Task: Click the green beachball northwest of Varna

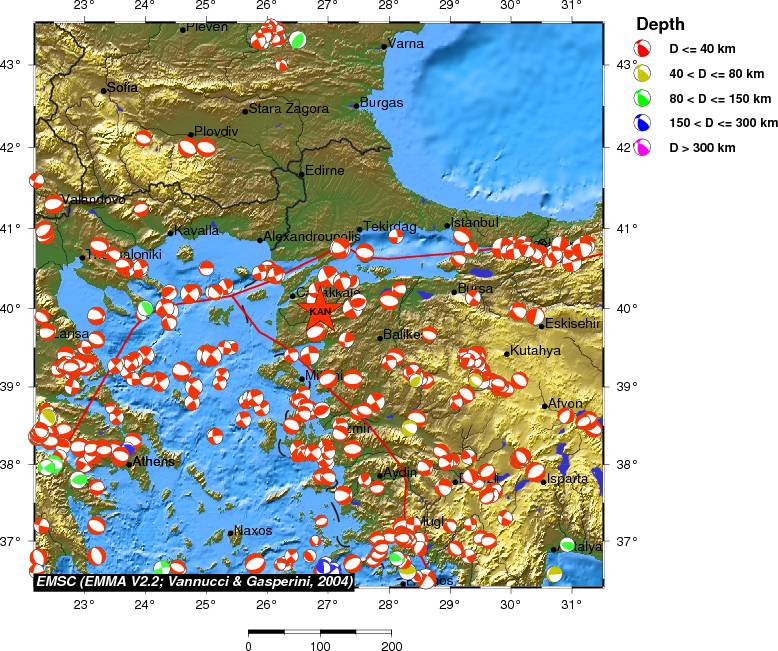Action: 297,40
